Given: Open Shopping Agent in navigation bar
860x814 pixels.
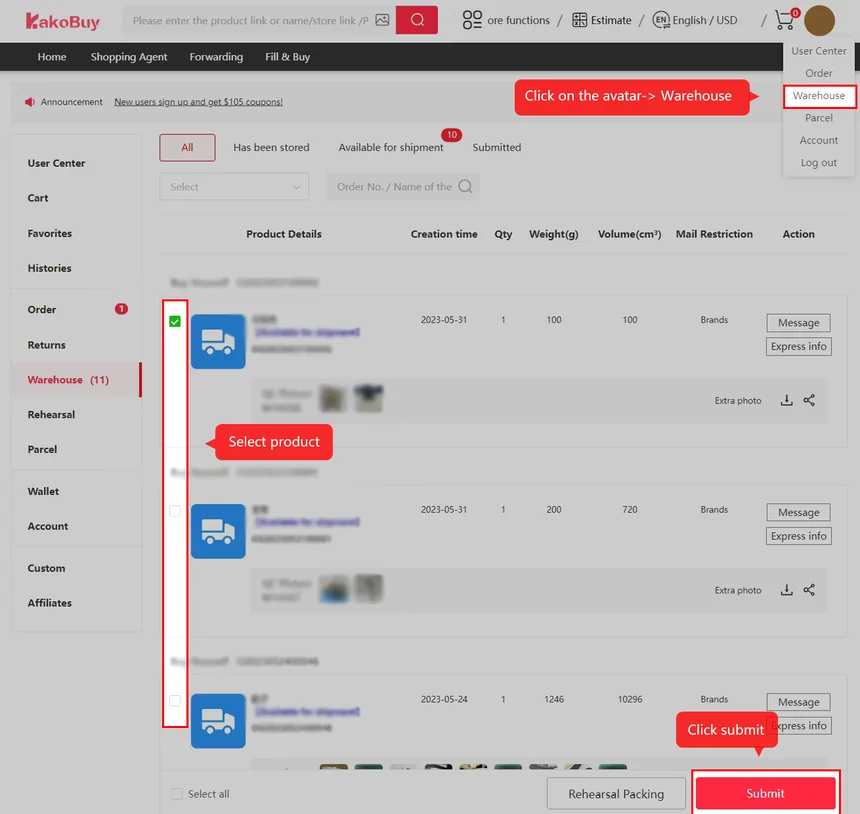Looking at the screenshot, I should tap(129, 57).
